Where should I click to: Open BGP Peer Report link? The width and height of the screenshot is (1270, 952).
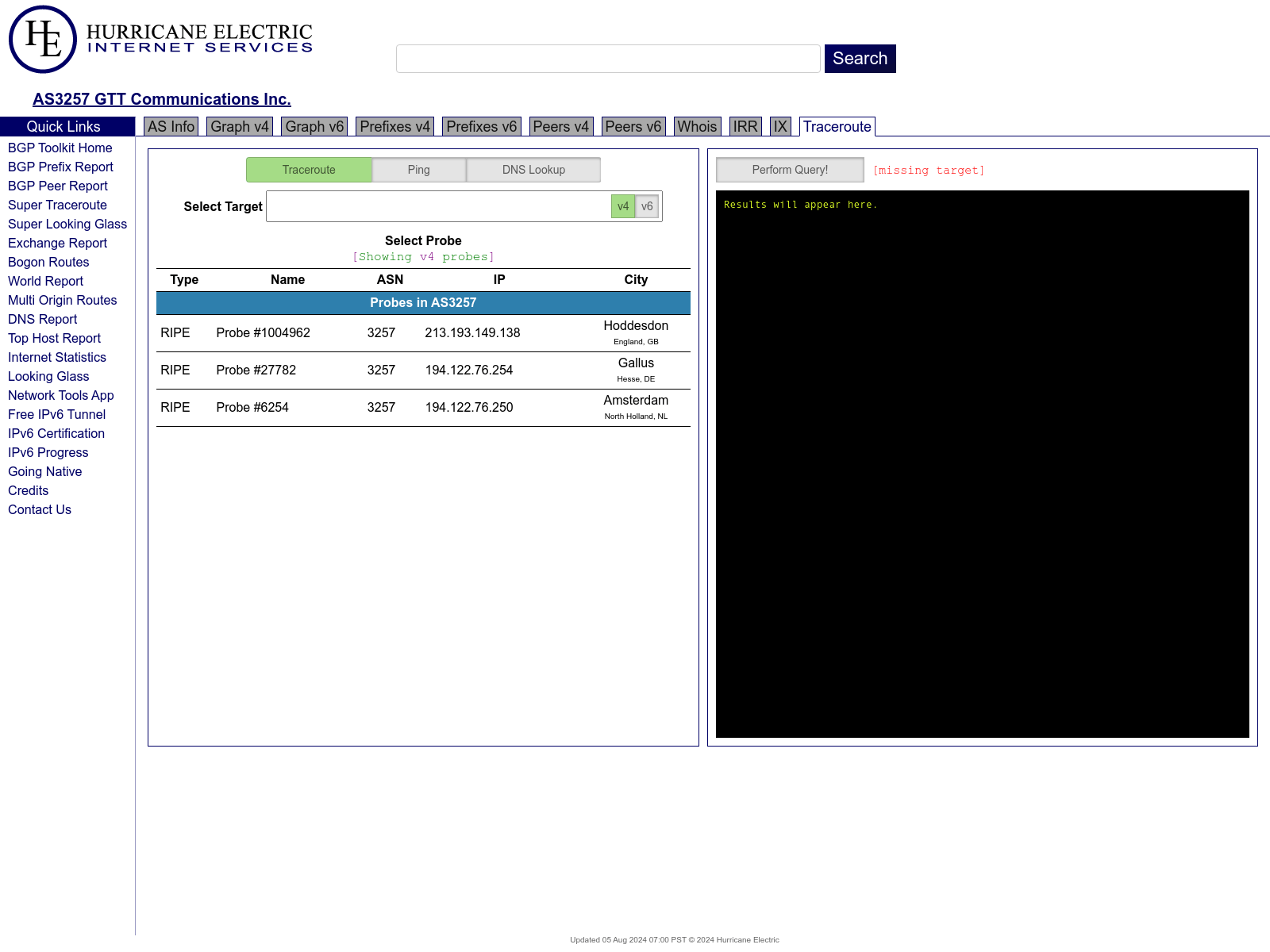(x=58, y=186)
